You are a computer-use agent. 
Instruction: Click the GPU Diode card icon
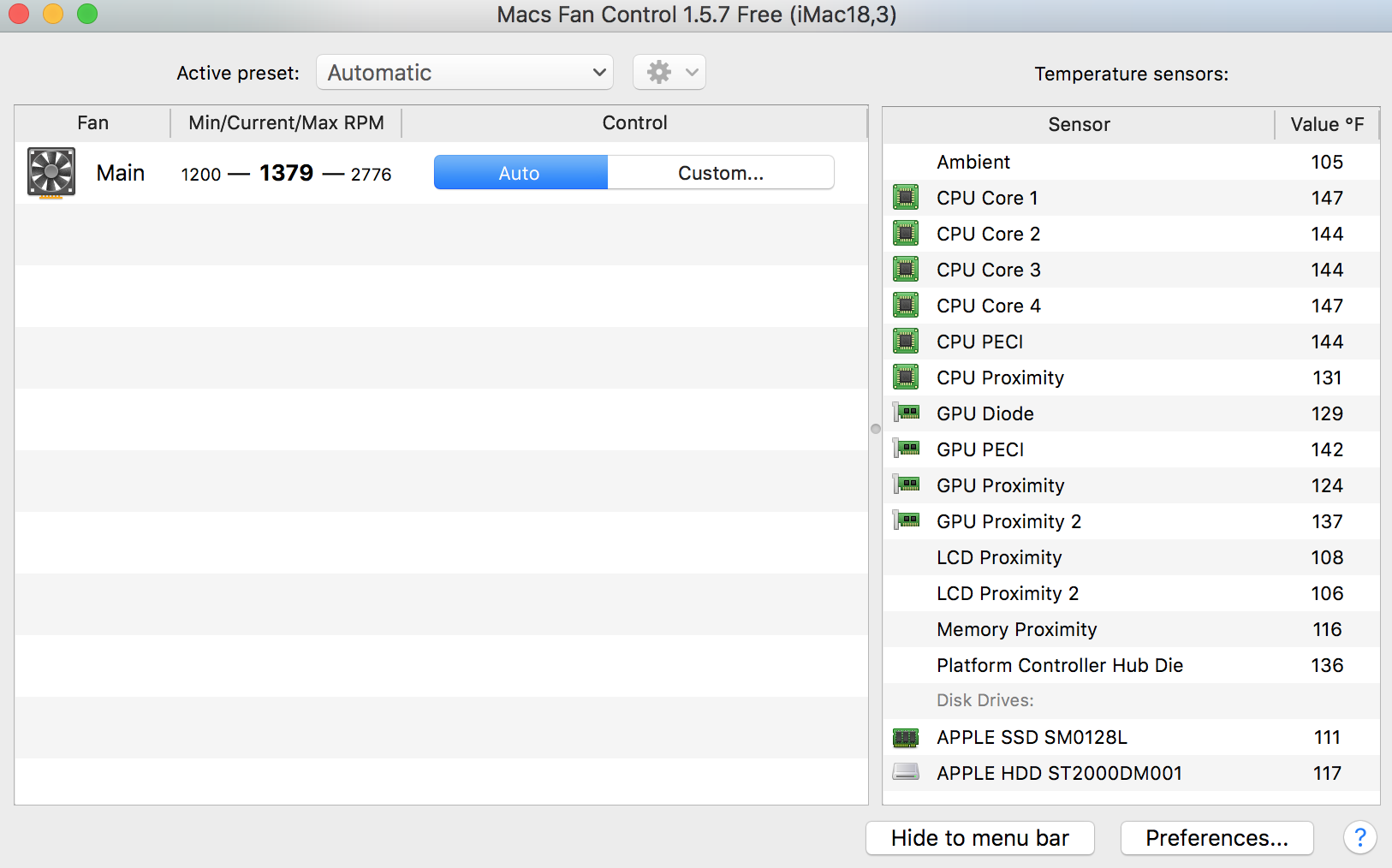pos(907,413)
